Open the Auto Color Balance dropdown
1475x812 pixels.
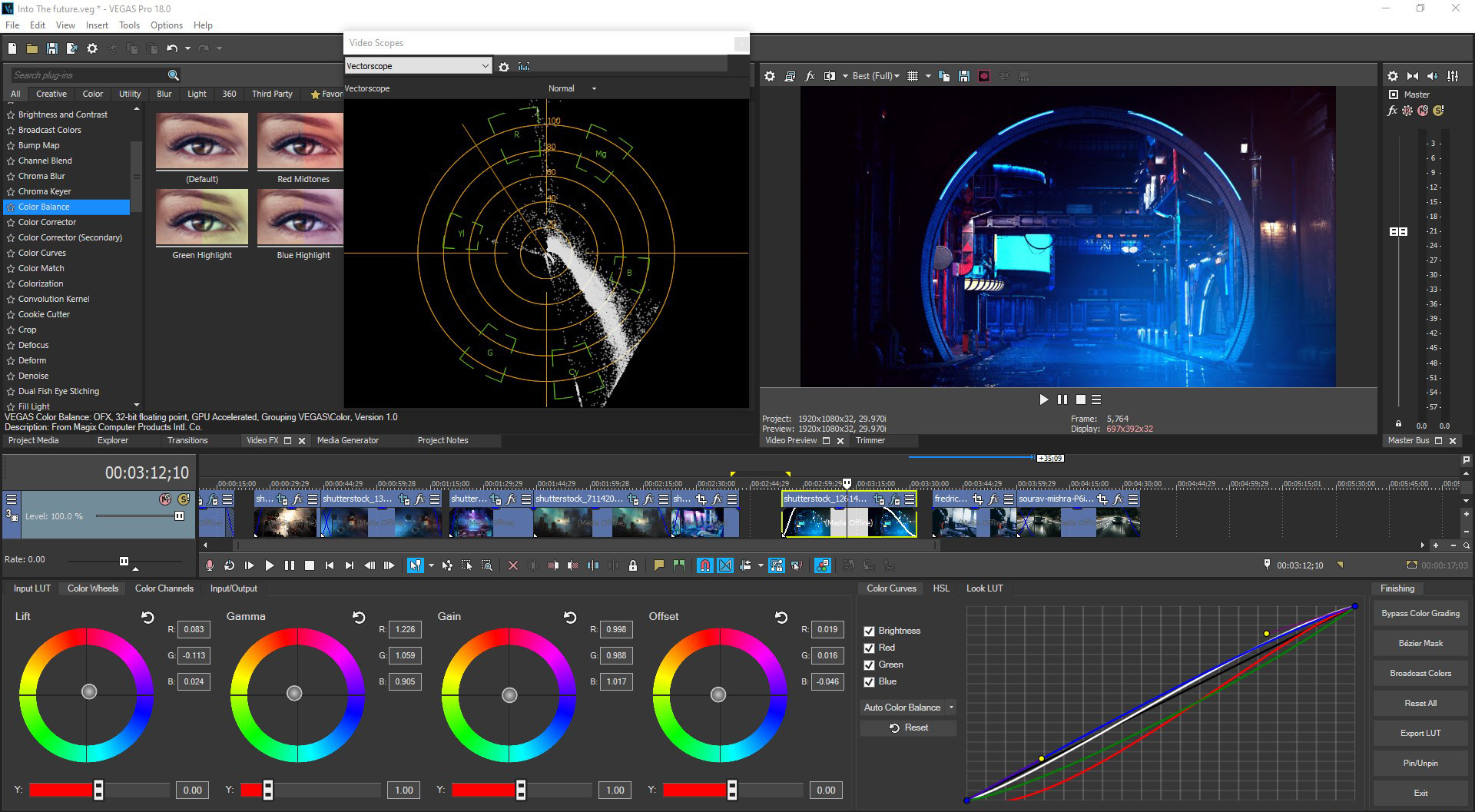pyautogui.click(x=951, y=707)
